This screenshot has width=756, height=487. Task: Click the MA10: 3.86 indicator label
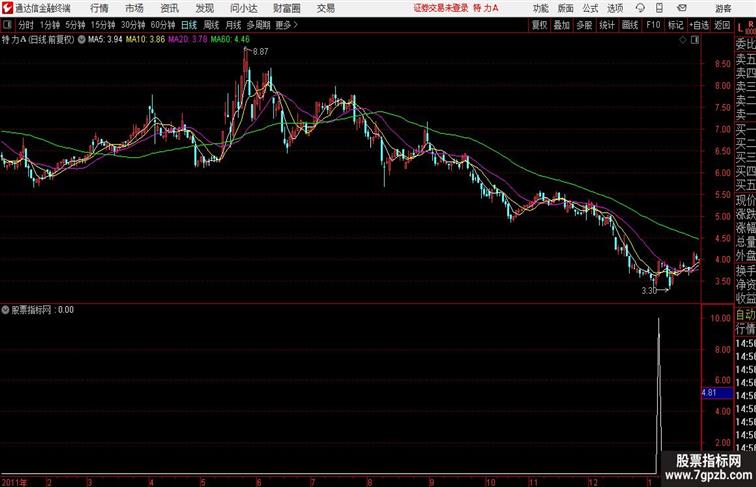tap(145, 40)
